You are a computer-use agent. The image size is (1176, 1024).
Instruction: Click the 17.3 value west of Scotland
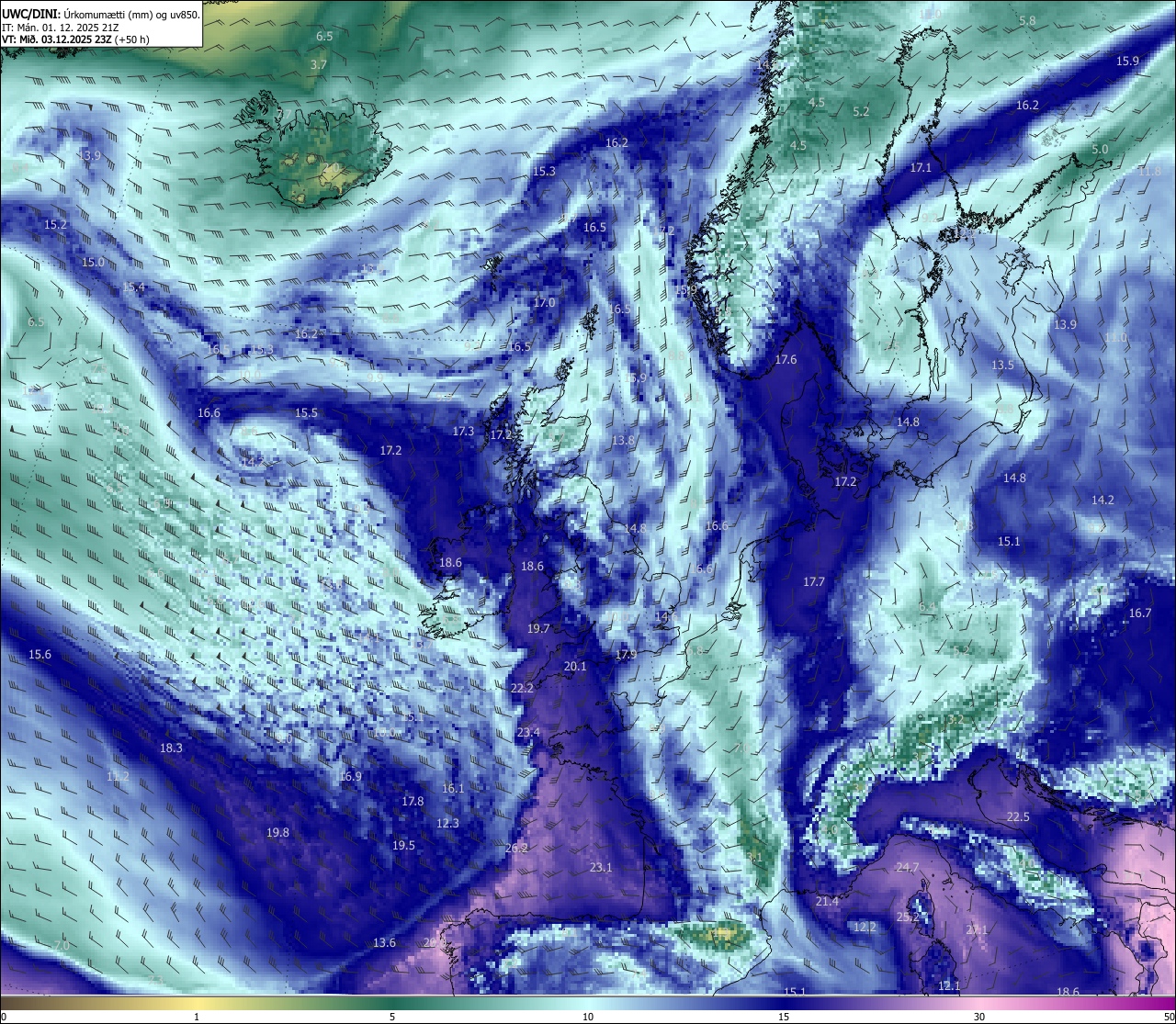pyautogui.click(x=463, y=431)
